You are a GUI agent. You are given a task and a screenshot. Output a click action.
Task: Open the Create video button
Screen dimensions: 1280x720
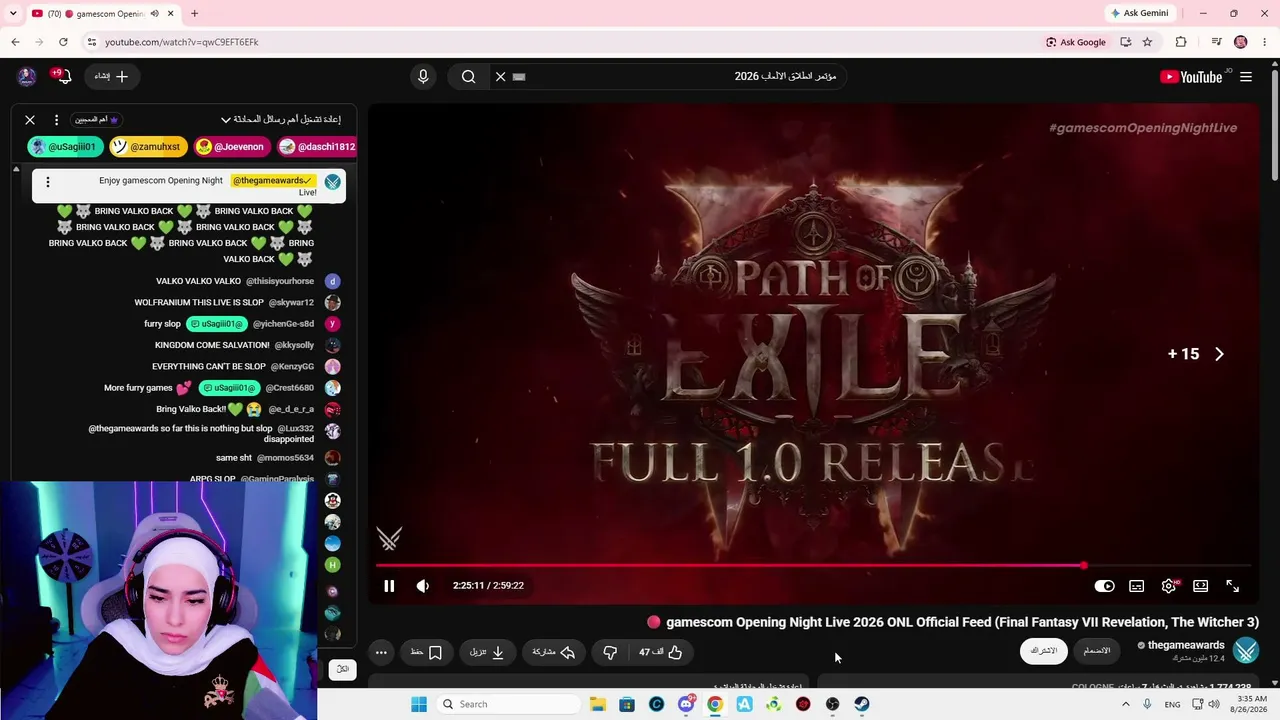pos(111,76)
